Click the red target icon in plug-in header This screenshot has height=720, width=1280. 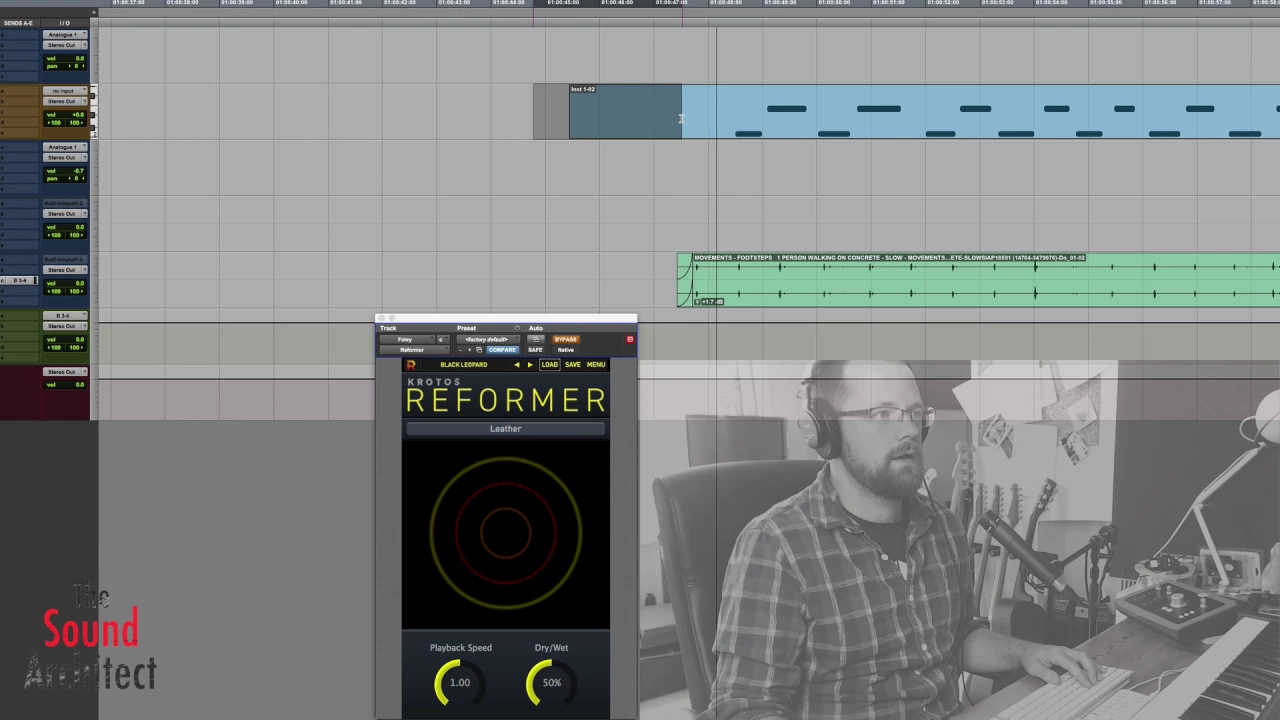pyautogui.click(x=630, y=340)
